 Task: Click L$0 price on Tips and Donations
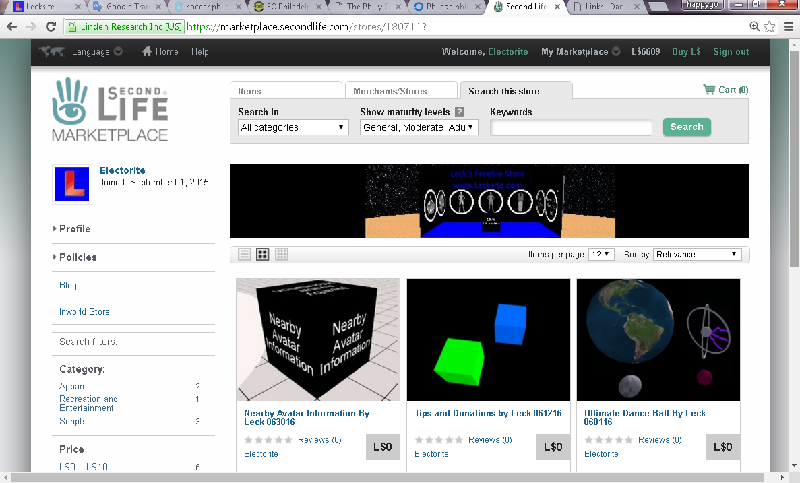(553, 447)
